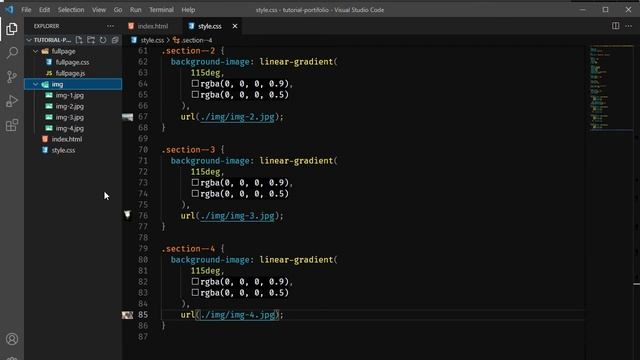
Task: Refresh the Explorer file tree
Action: (103, 40)
